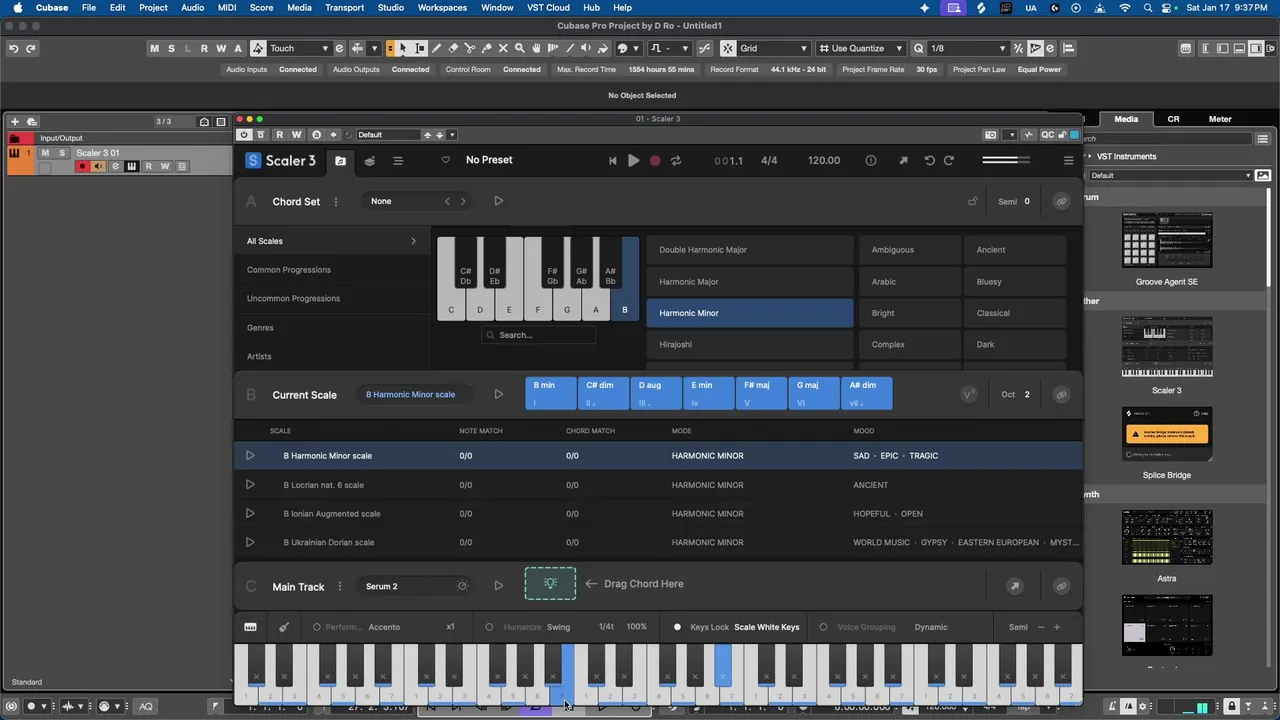Select the Draw pencil tool in Cubase toolbar
1280x720 pixels.
436,48
